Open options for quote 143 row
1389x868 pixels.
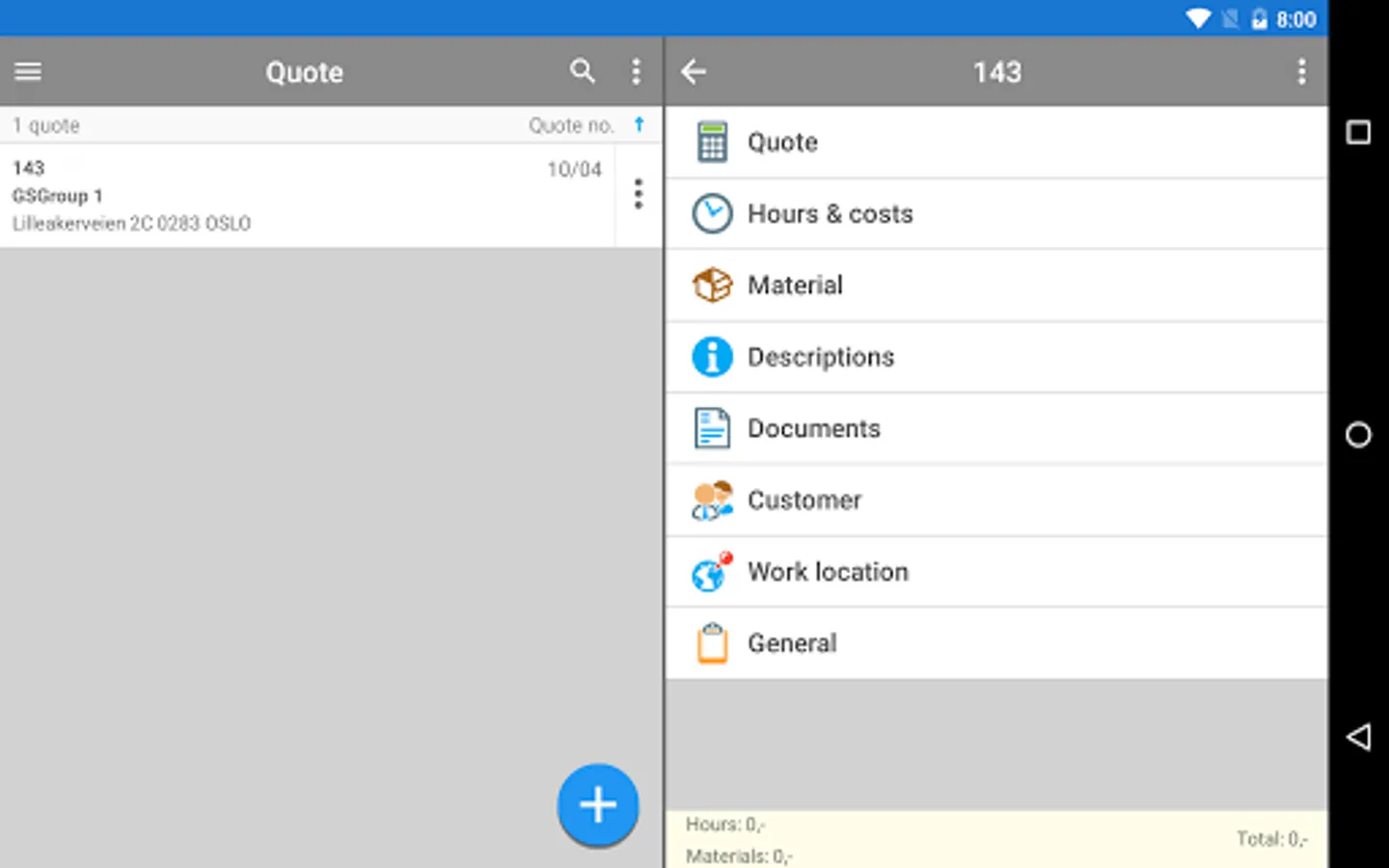click(638, 195)
